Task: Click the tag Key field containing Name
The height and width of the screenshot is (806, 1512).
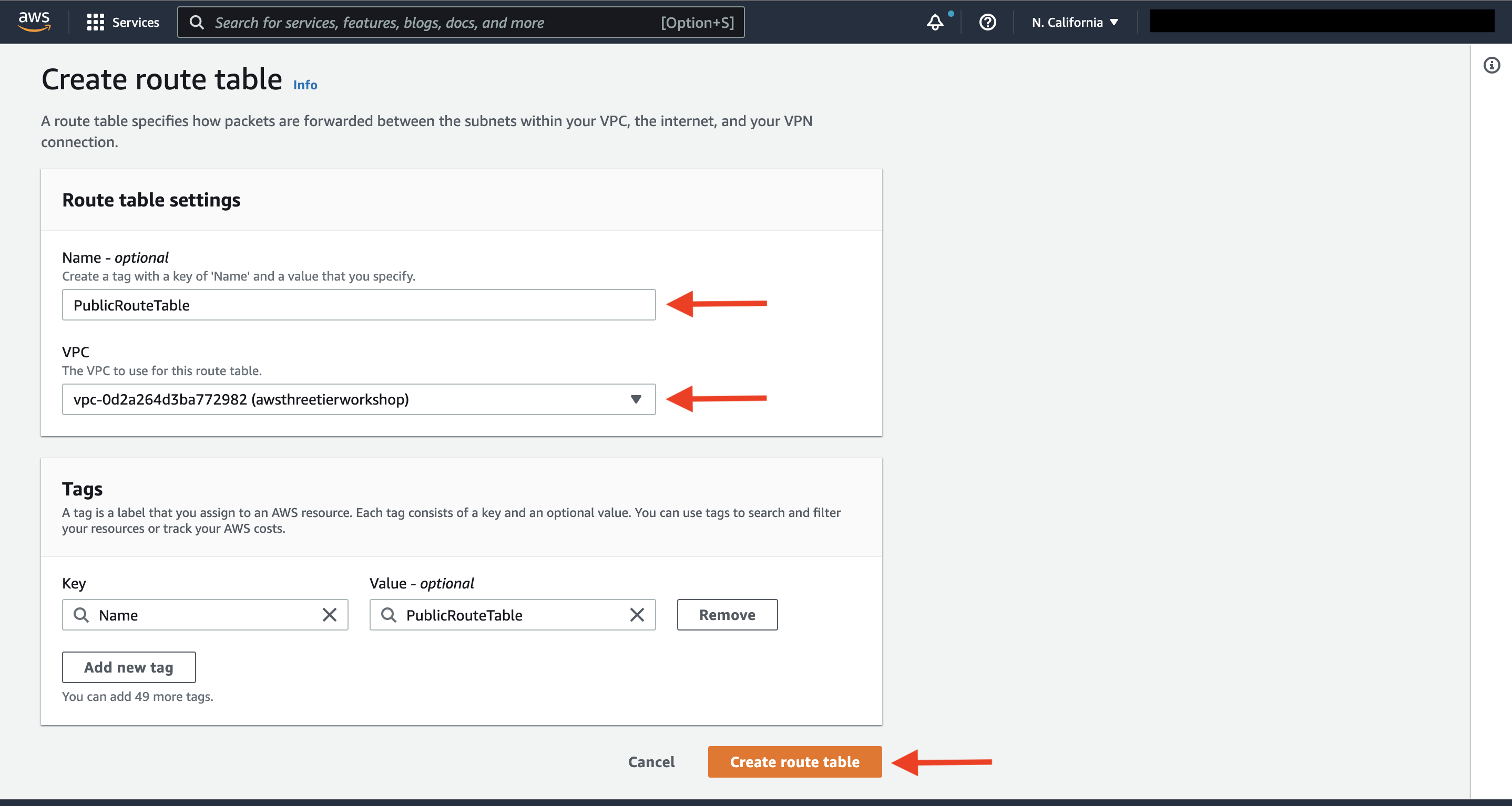Action: 205,614
